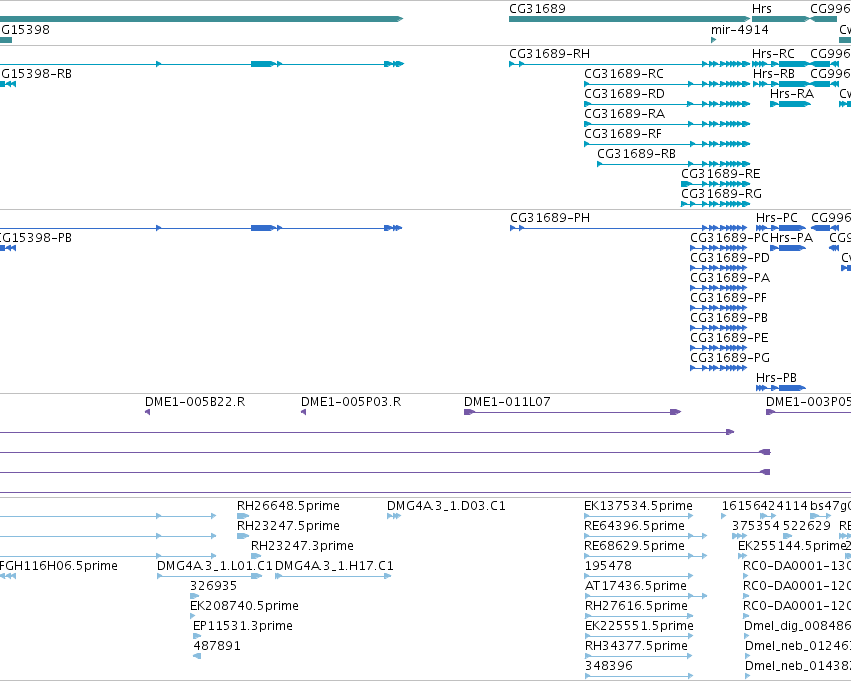Screen dimensions: 851x681
Task: Select the 375354 feature label
Action: (755, 526)
